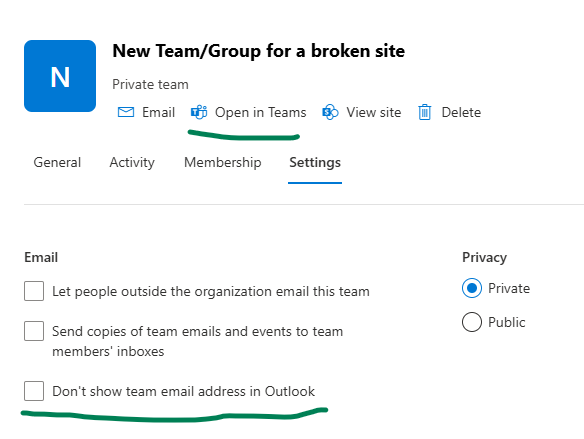This screenshot has height=439, width=584.
Task: Select the Settings tab
Action: tap(315, 163)
